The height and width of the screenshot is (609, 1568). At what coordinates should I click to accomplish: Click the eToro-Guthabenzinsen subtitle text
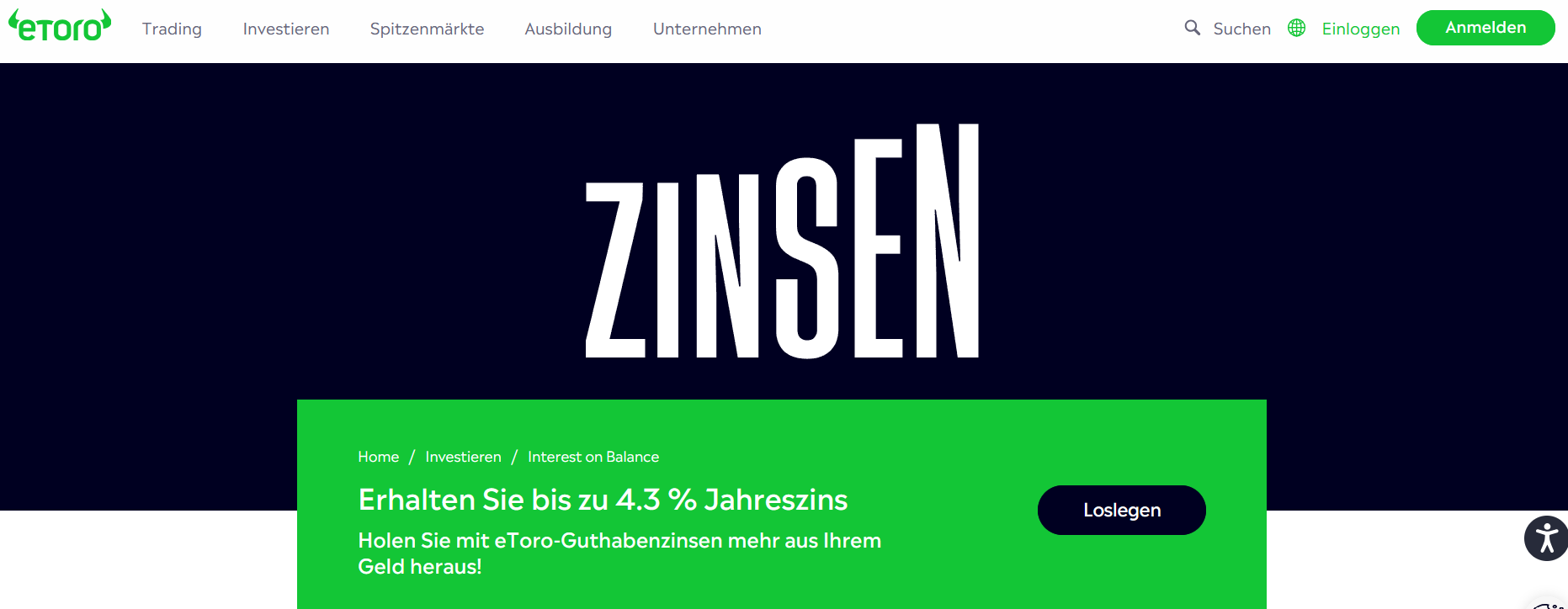[619, 553]
